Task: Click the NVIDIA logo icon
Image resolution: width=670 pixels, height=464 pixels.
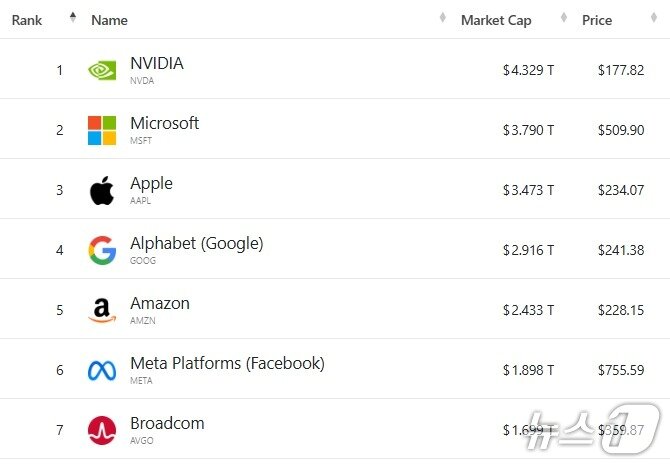Action: (102, 70)
